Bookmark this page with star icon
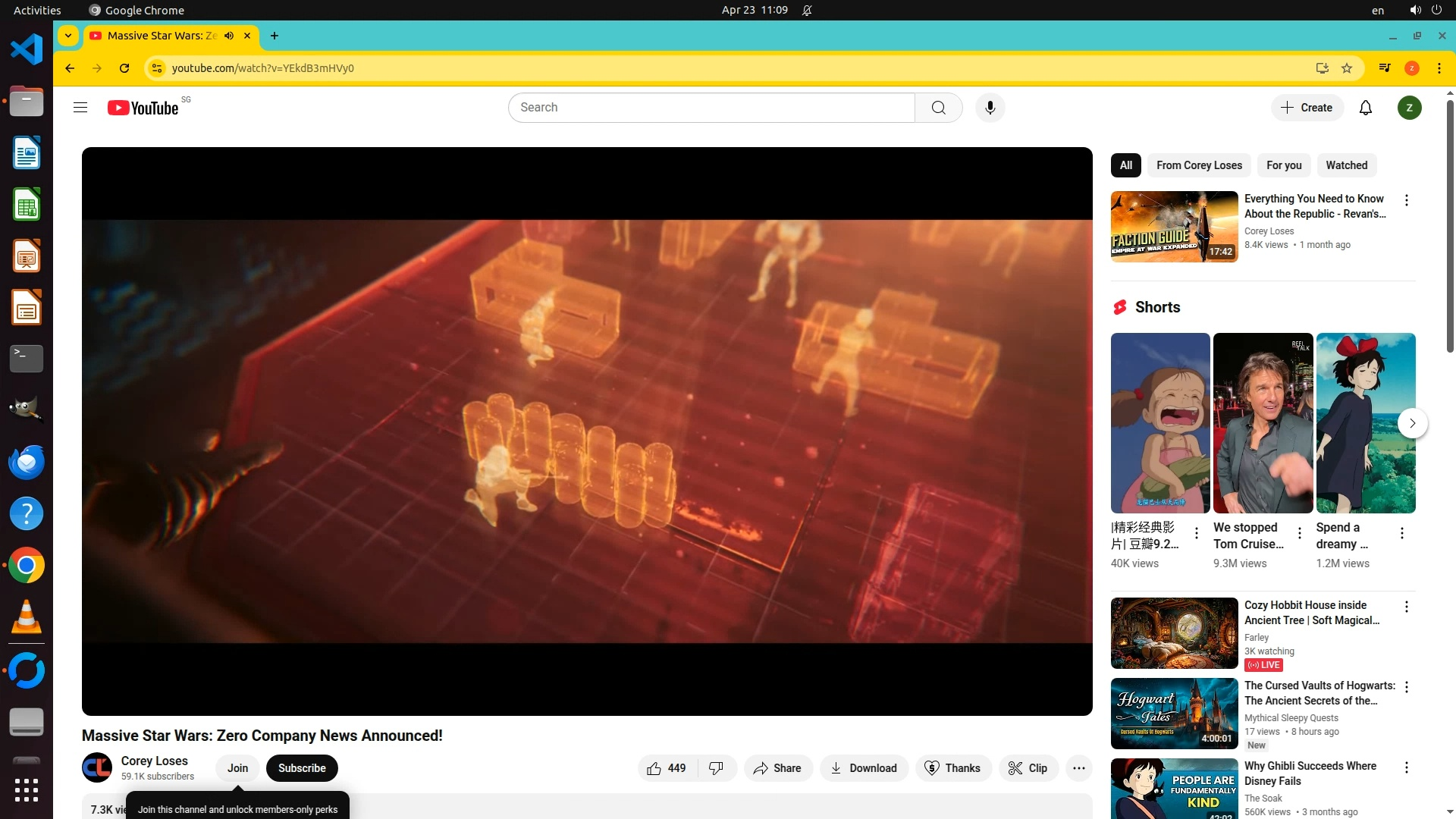This screenshot has width=1456, height=819. 1347,68
